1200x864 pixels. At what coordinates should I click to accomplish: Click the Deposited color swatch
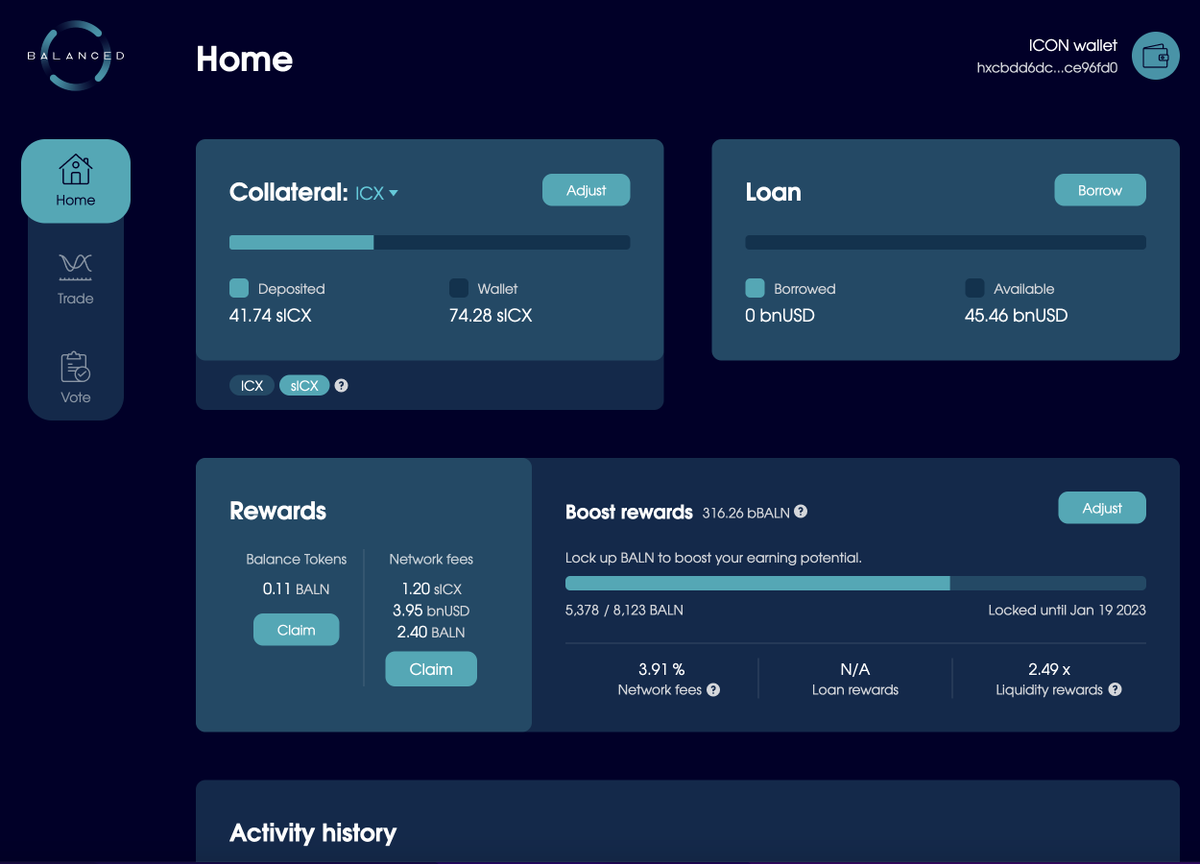pos(239,288)
